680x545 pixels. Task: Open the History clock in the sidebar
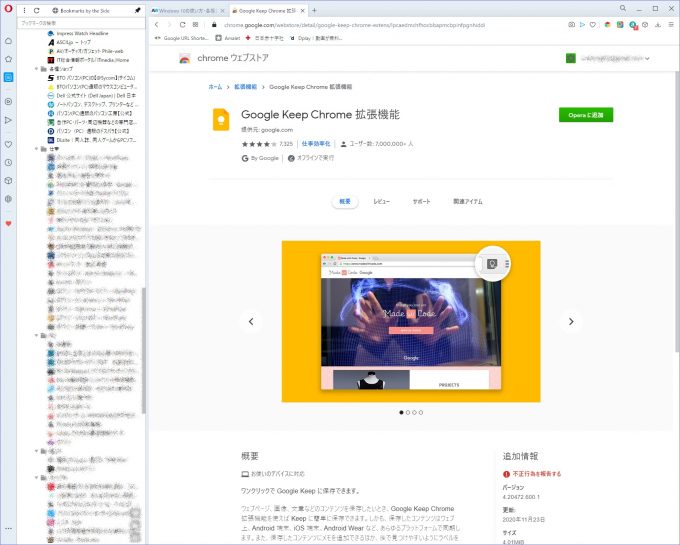pos(8,163)
